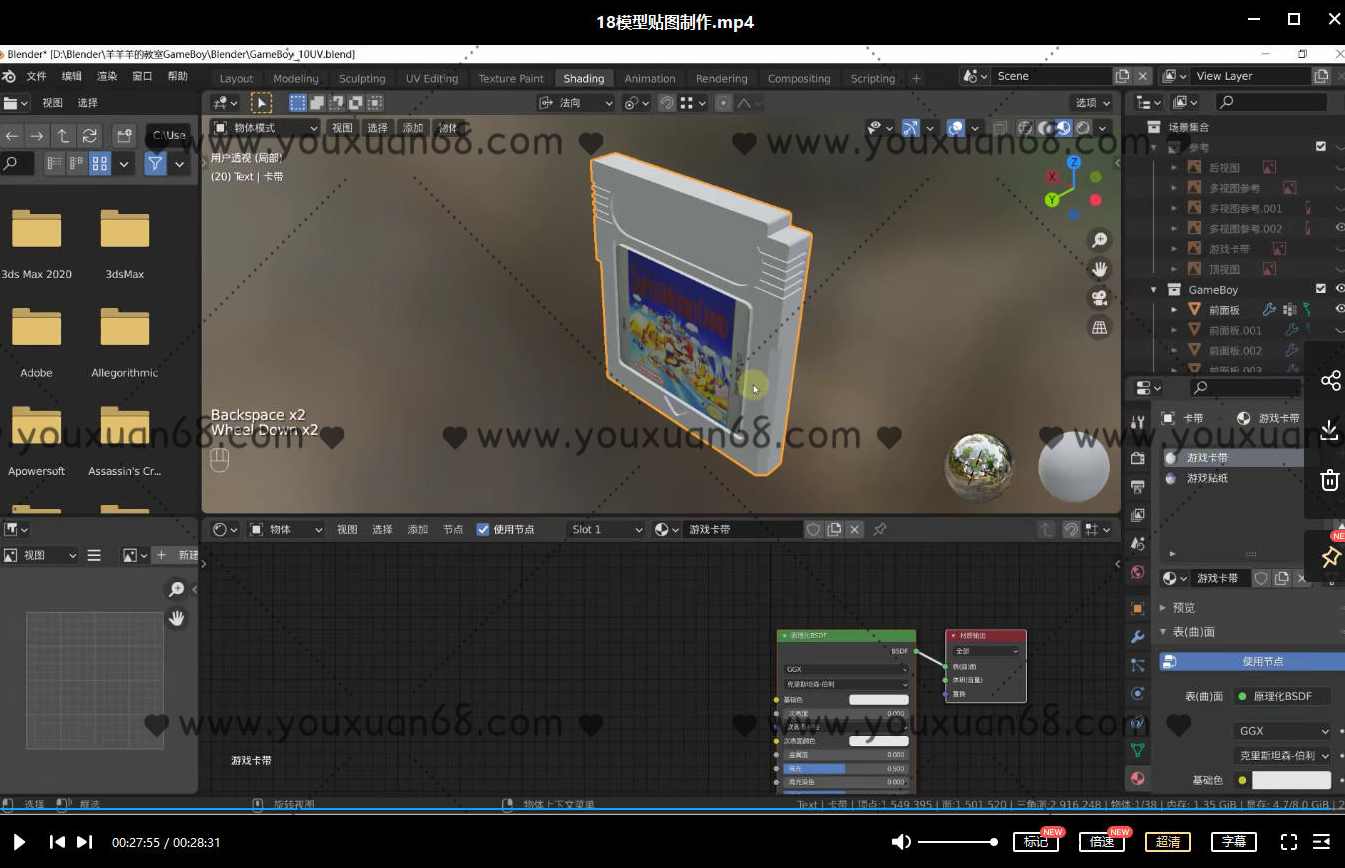1345x868 pixels.
Task: Toggle the GameBoy collection checkbox
Action: [1320, 288]
